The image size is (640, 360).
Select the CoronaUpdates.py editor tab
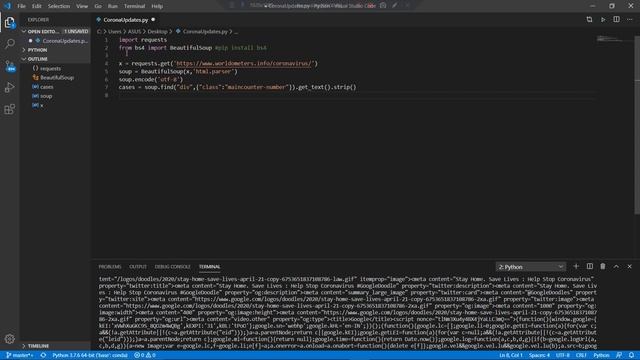125,20
